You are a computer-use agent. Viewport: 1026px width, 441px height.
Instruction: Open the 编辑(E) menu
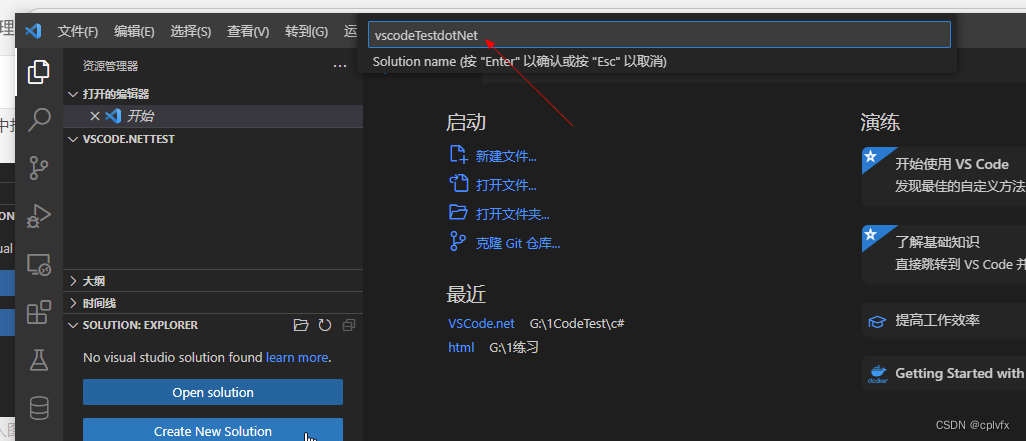134,31
